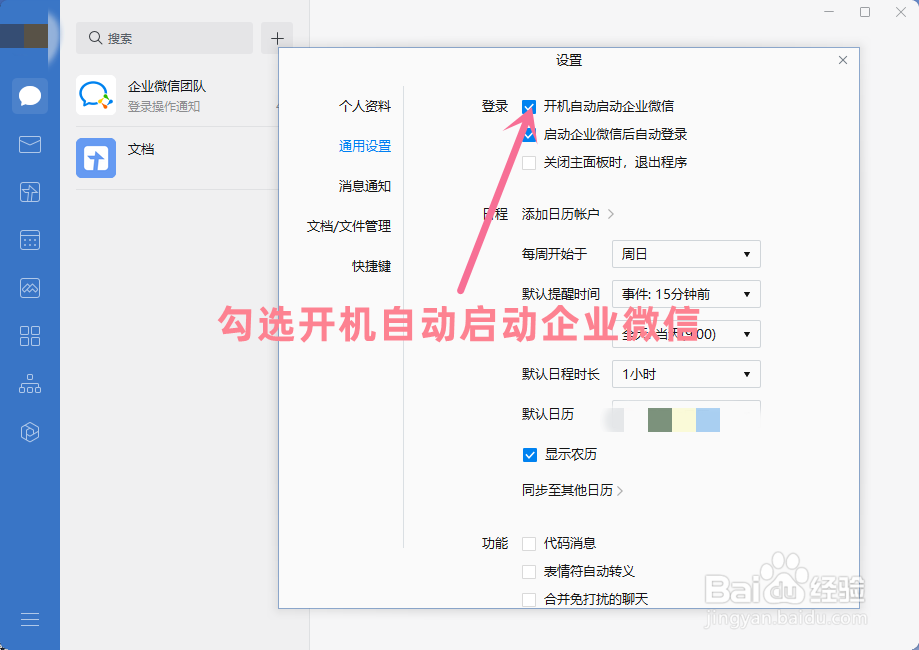Open the 每周开始于 周日 dropdown

686,254
